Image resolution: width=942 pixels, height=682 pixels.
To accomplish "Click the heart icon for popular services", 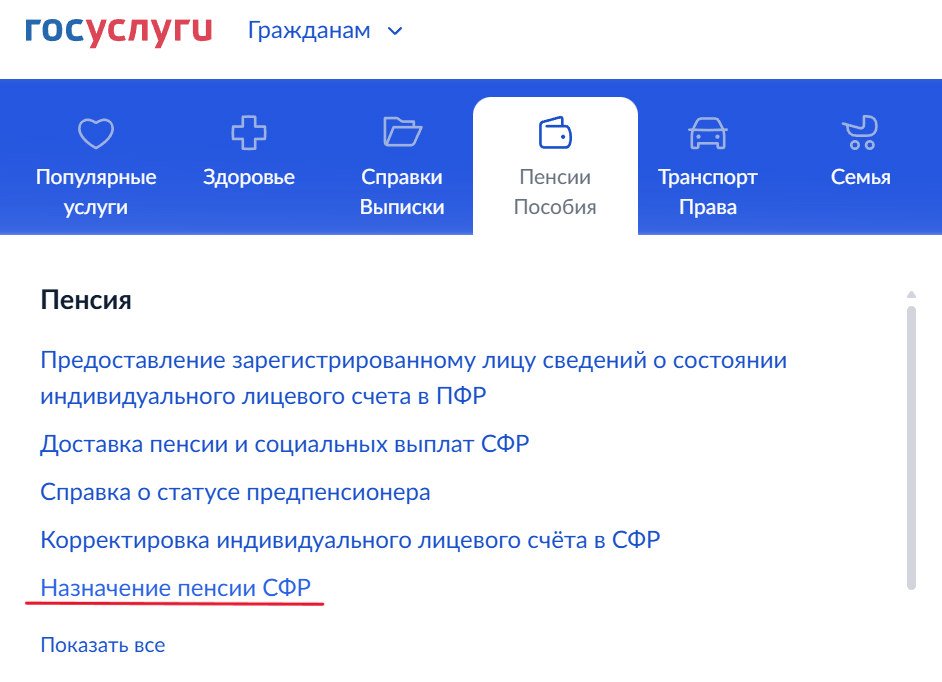I will pos(96,133).
